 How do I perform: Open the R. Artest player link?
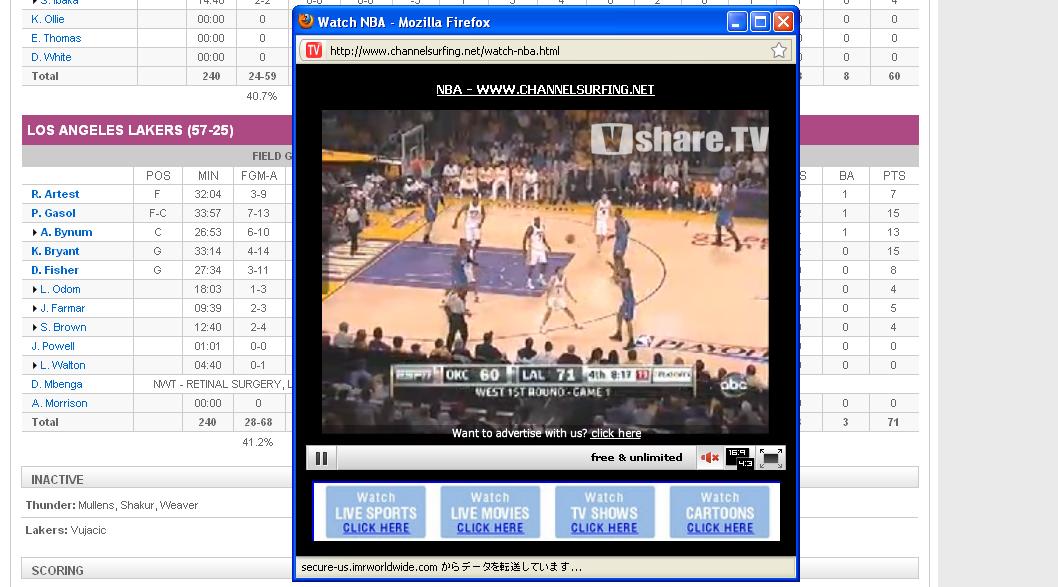[x=55, y=194]
